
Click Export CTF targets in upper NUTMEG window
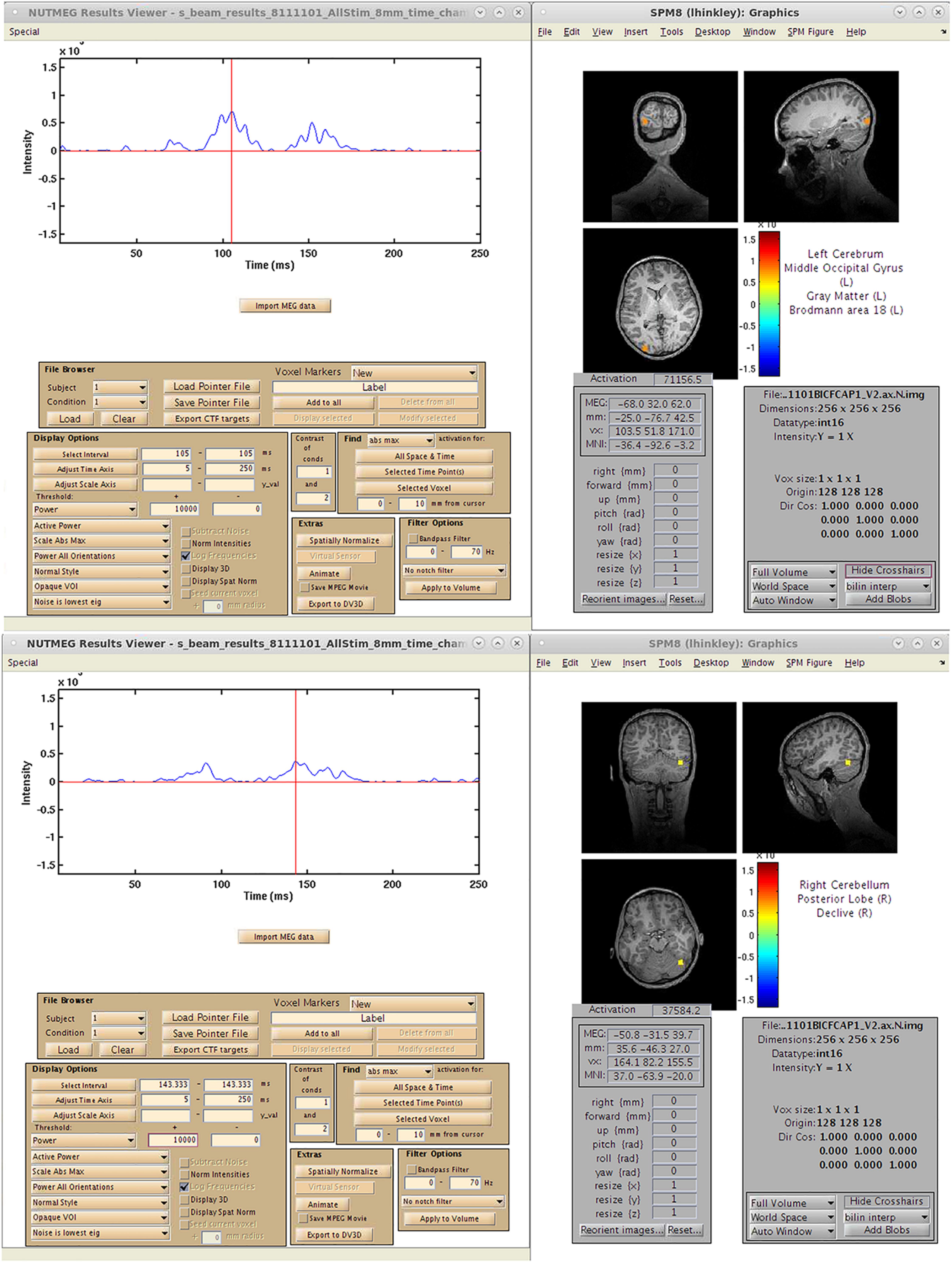point(212,419)
